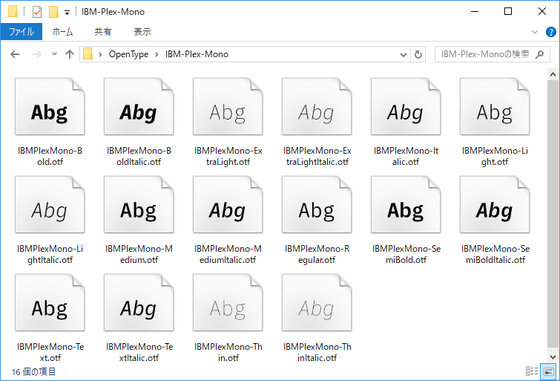The height and width of the screenshot is (381, 560).
Task: Click into IBM-Plex-Monoの検索 search field
Action: [x=485, y=54]
